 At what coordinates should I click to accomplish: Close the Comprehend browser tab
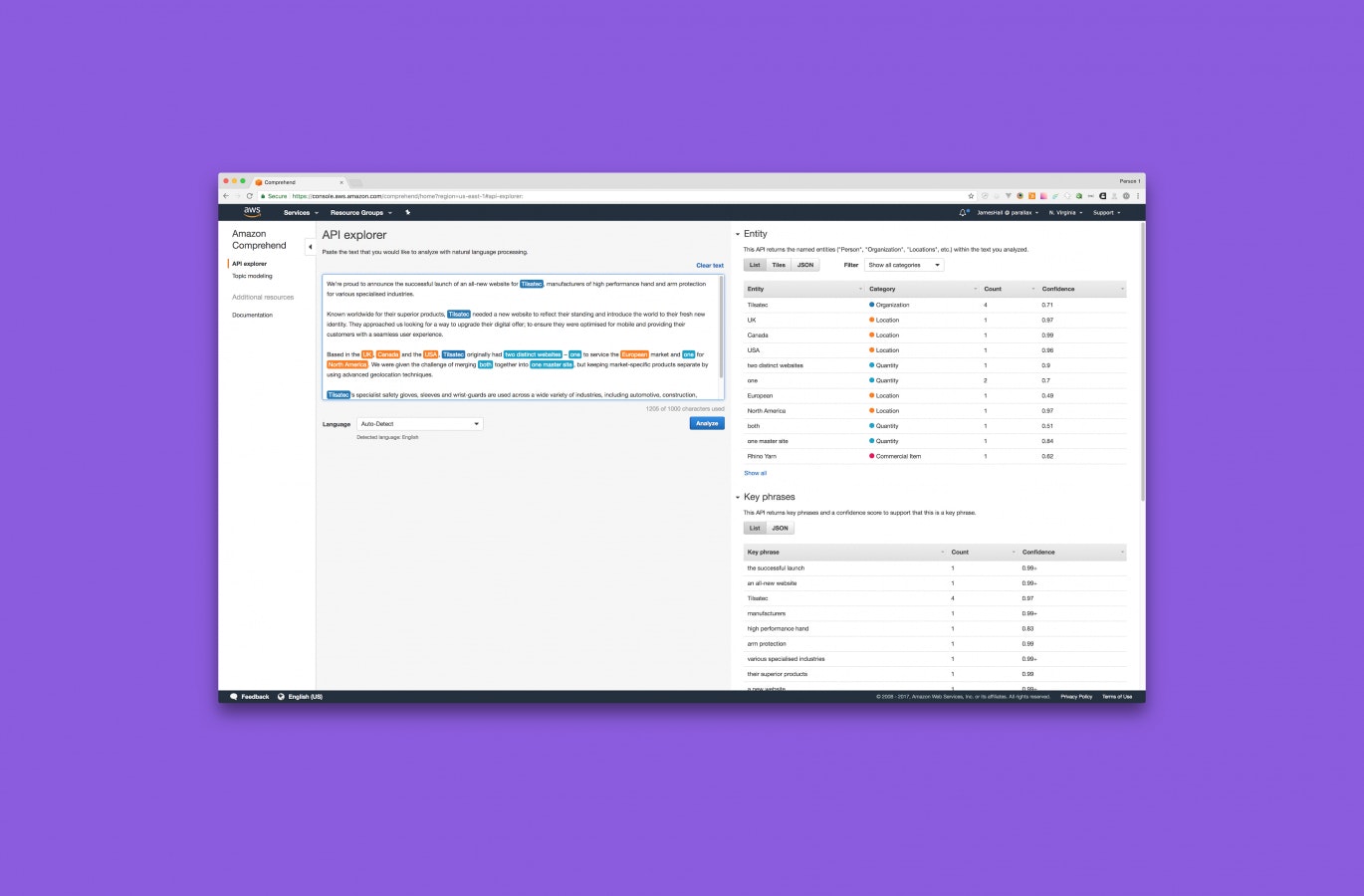[x=341, y=182]
